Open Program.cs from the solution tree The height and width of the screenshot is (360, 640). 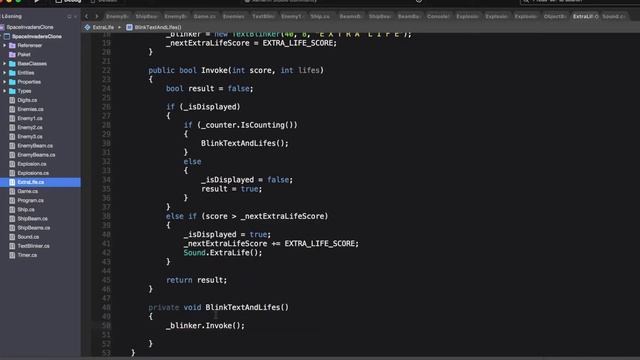tap(30, 200)
